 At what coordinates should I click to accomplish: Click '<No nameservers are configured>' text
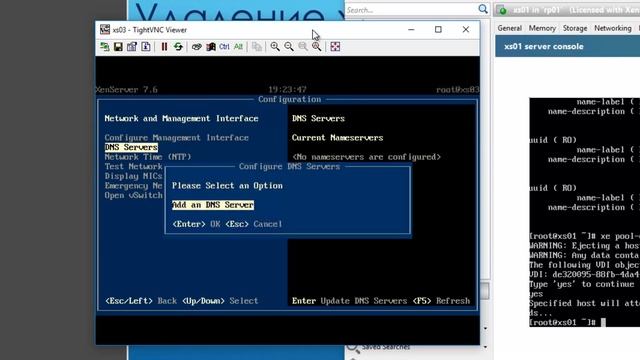click(x=367, y=157)
